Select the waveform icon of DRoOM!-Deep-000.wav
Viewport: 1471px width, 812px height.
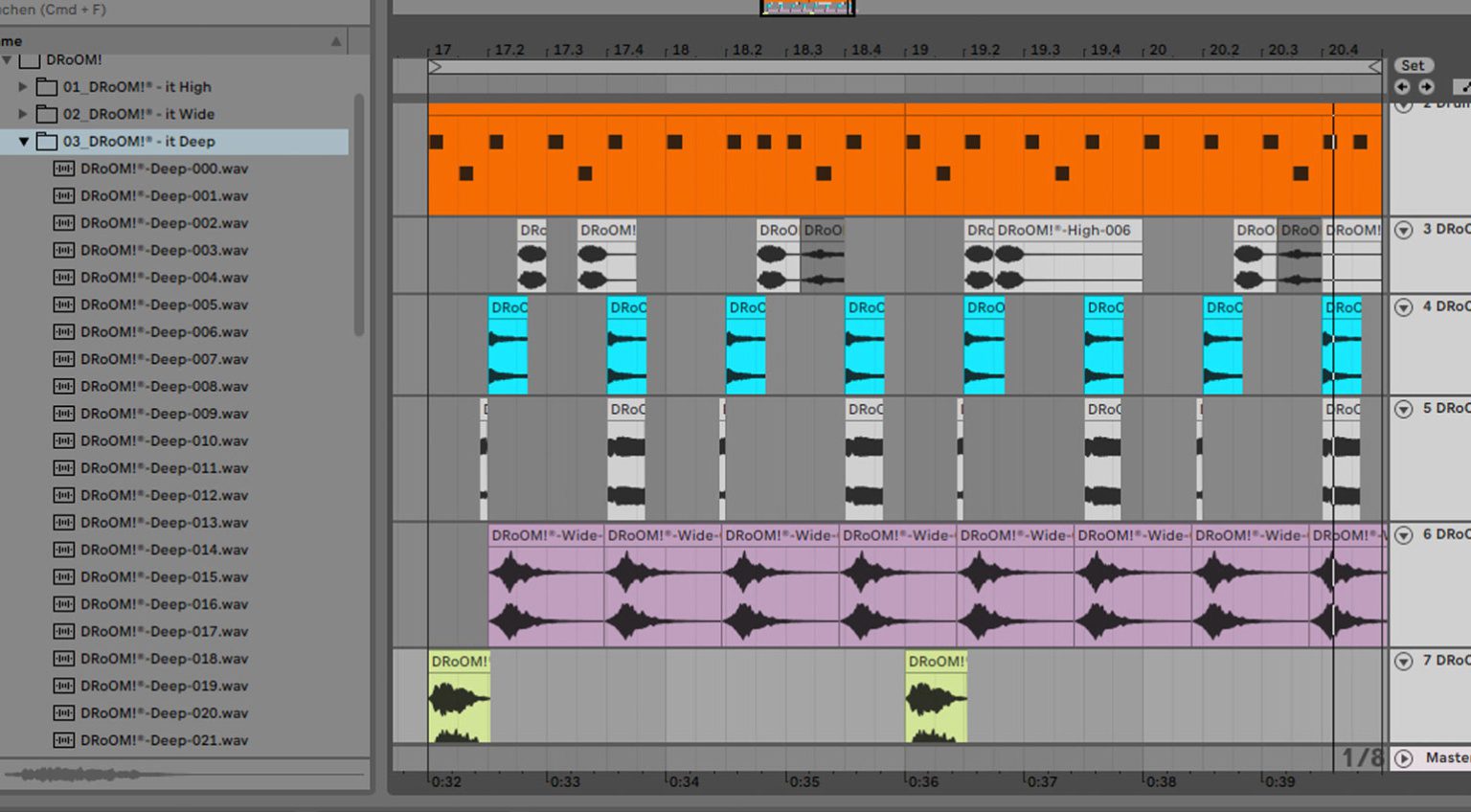point(63,168)
